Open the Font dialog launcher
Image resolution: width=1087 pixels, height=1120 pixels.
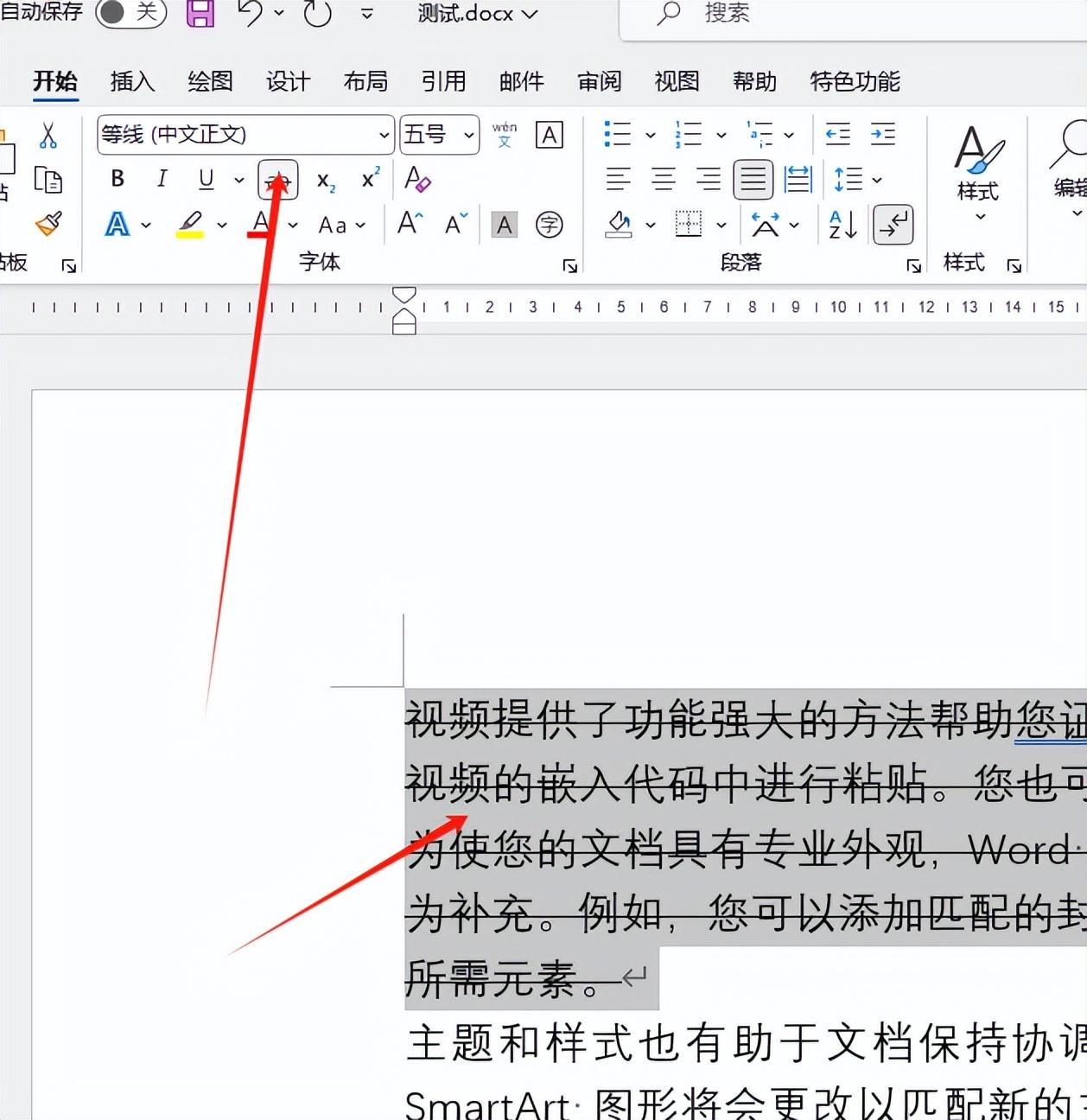570,265
